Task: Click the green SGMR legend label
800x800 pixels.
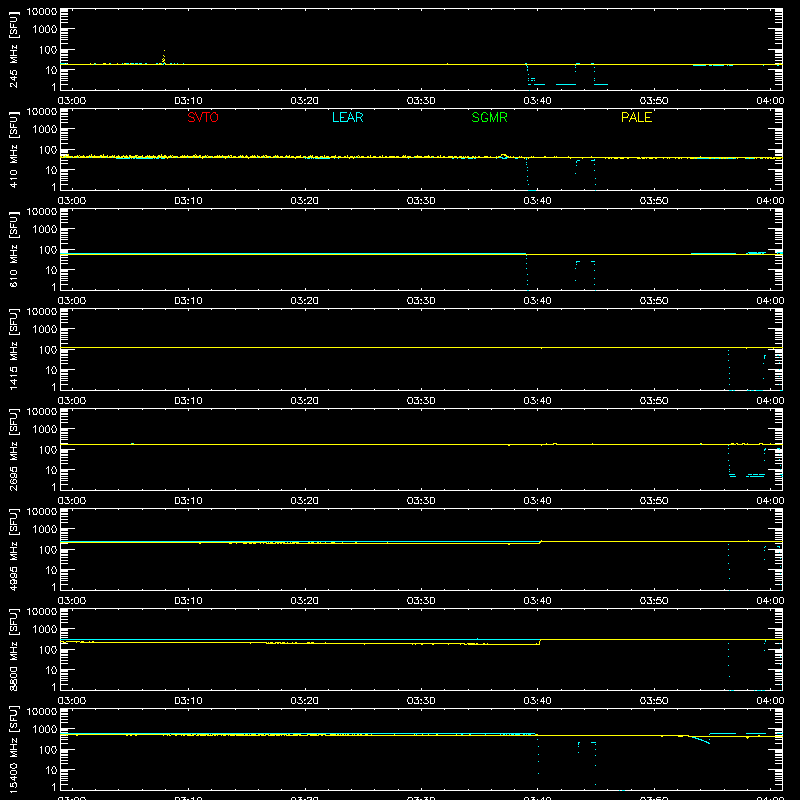Action: coord(489,117)
